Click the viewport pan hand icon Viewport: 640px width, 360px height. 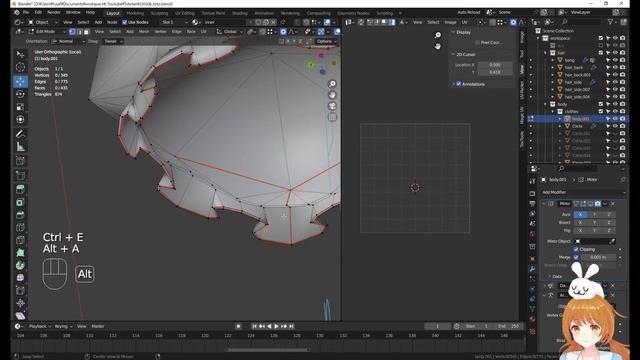pos(332,95)
